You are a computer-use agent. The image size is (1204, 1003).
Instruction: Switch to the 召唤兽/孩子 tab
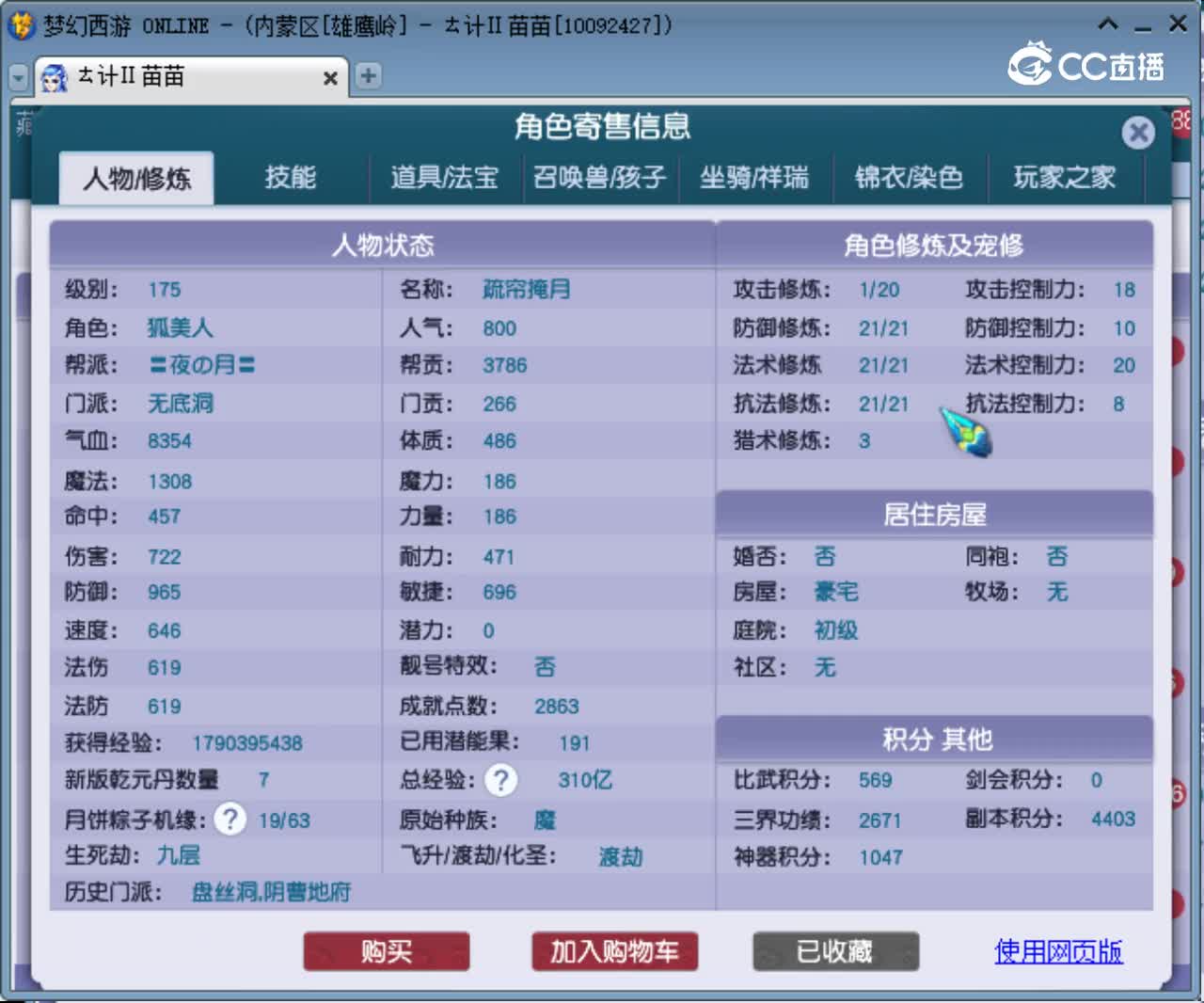(599, 177)
